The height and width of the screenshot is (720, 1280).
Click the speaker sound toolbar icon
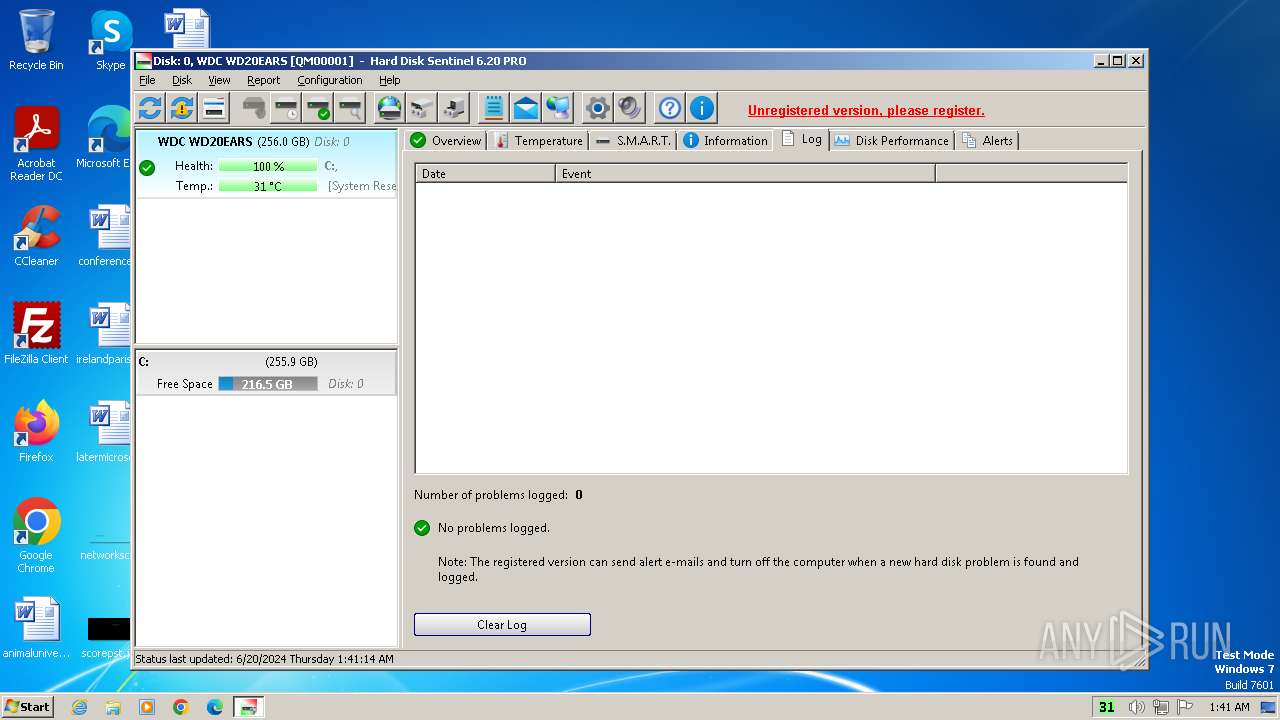coord(630,108)
